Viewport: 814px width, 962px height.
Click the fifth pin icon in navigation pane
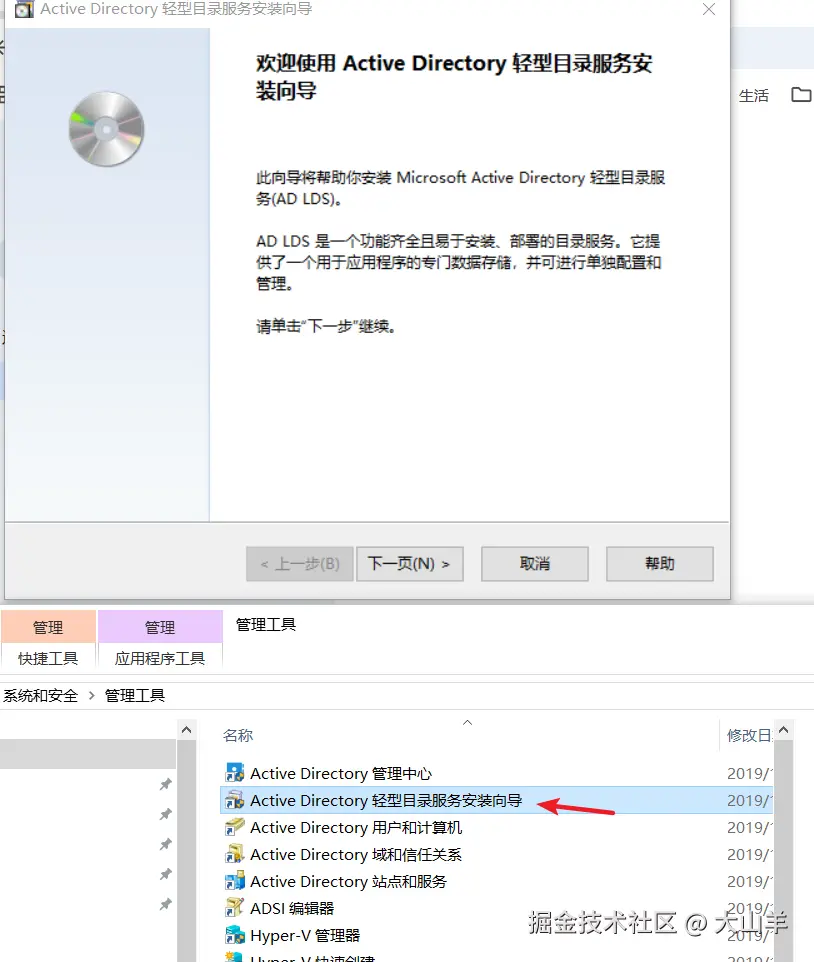pos(166,904)
